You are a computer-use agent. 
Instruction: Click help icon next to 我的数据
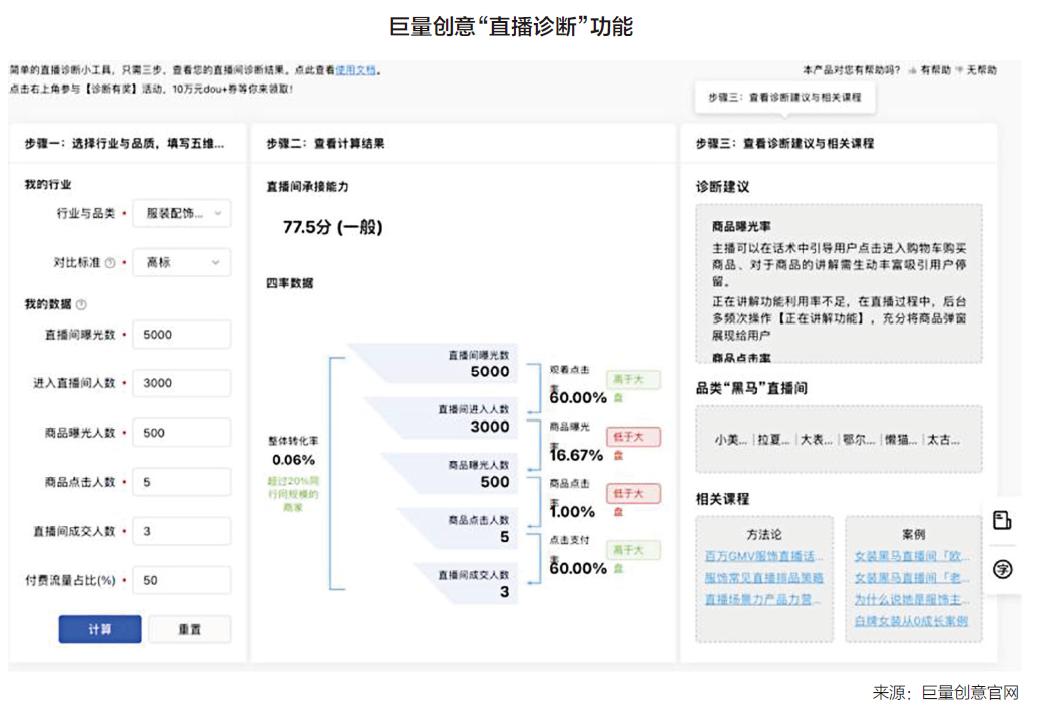pyautogui.click(x=81, y=304)
